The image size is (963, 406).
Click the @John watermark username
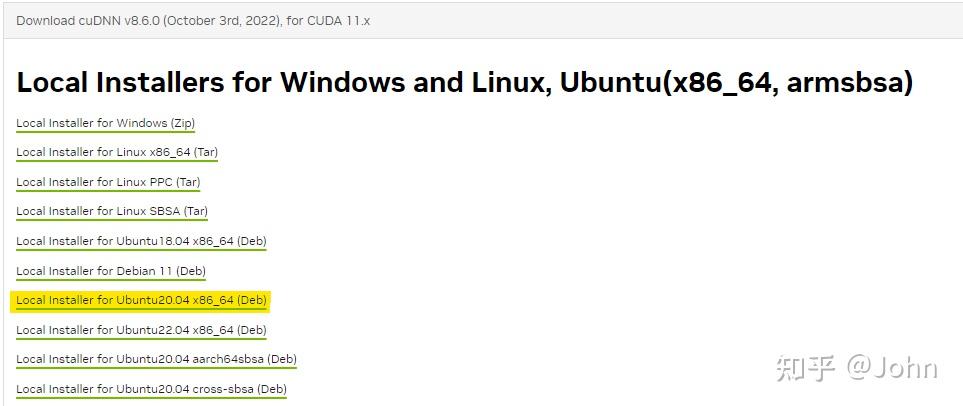point(892,368)
